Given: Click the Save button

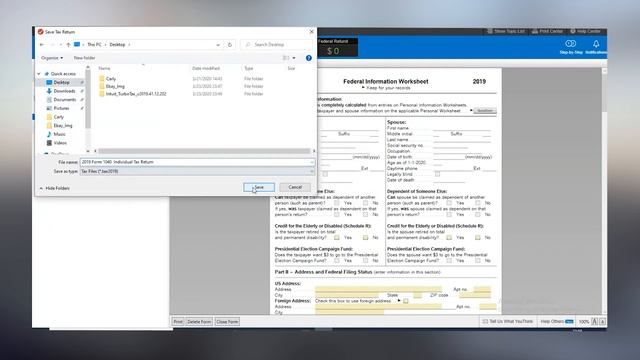Looking at the screenshot, I should [259, 187].
